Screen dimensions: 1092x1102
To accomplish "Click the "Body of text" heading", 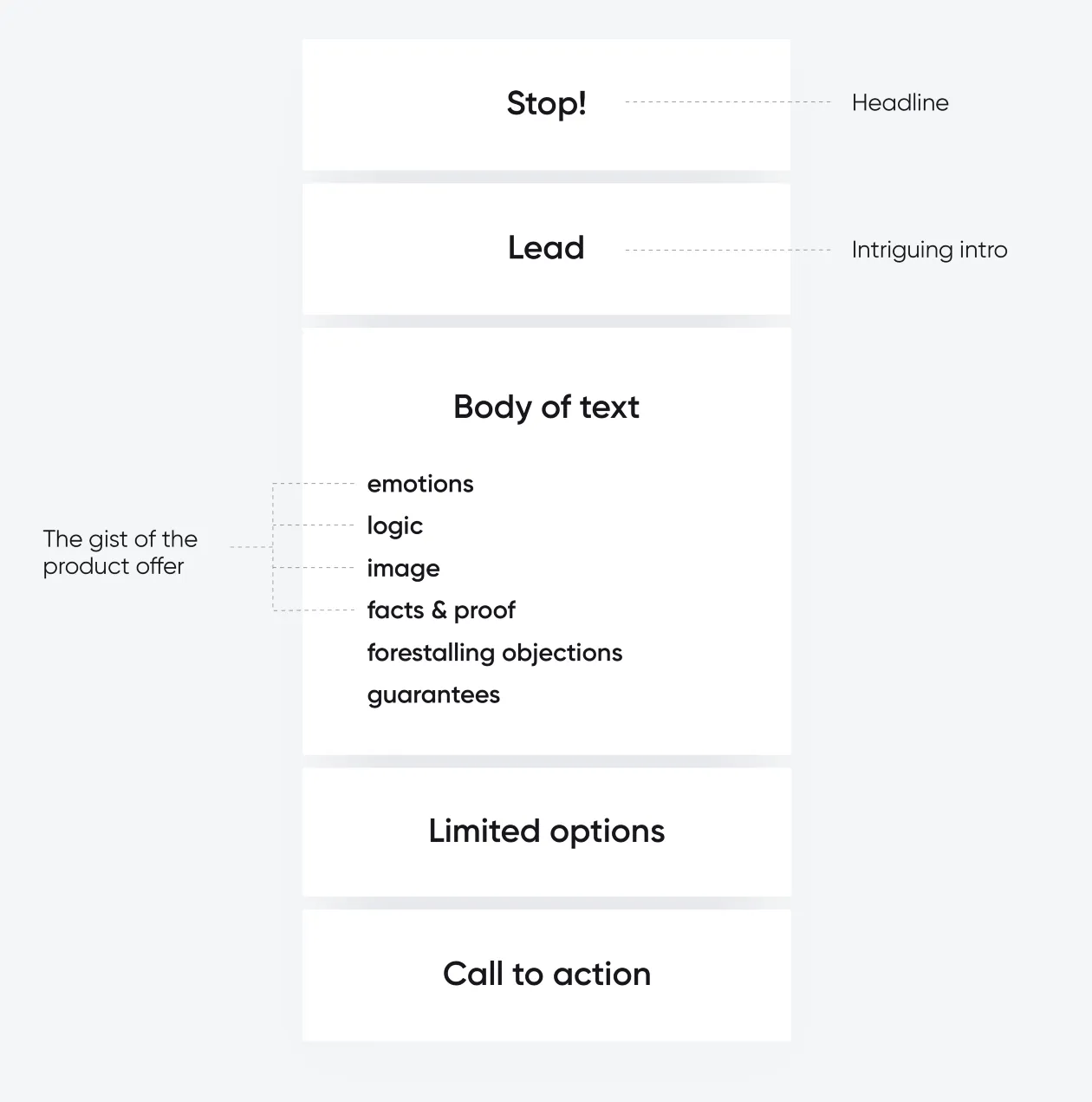I will (x=546, y=407).
